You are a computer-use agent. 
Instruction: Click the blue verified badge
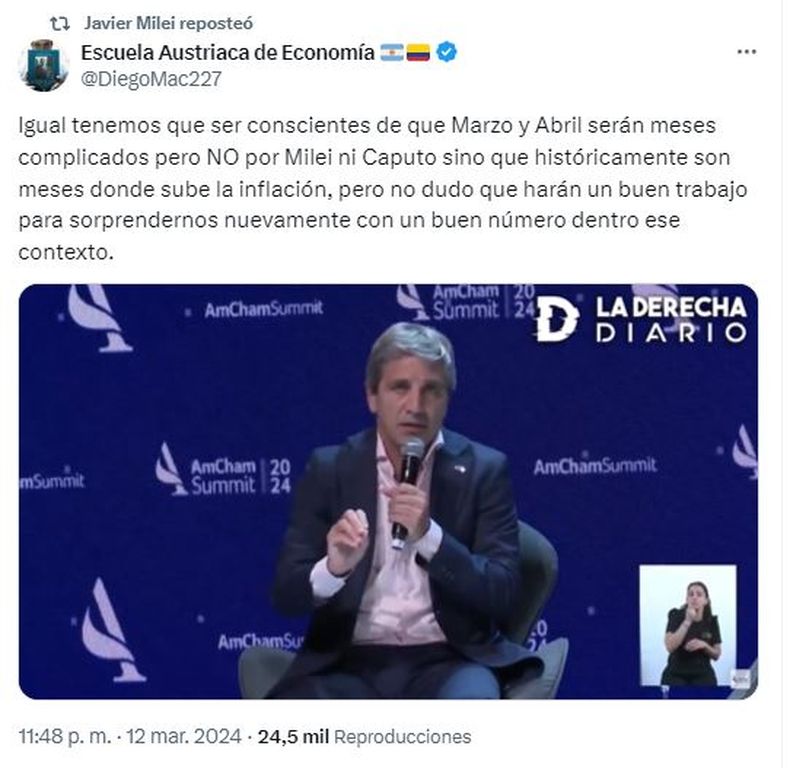(x=446, y=52)
